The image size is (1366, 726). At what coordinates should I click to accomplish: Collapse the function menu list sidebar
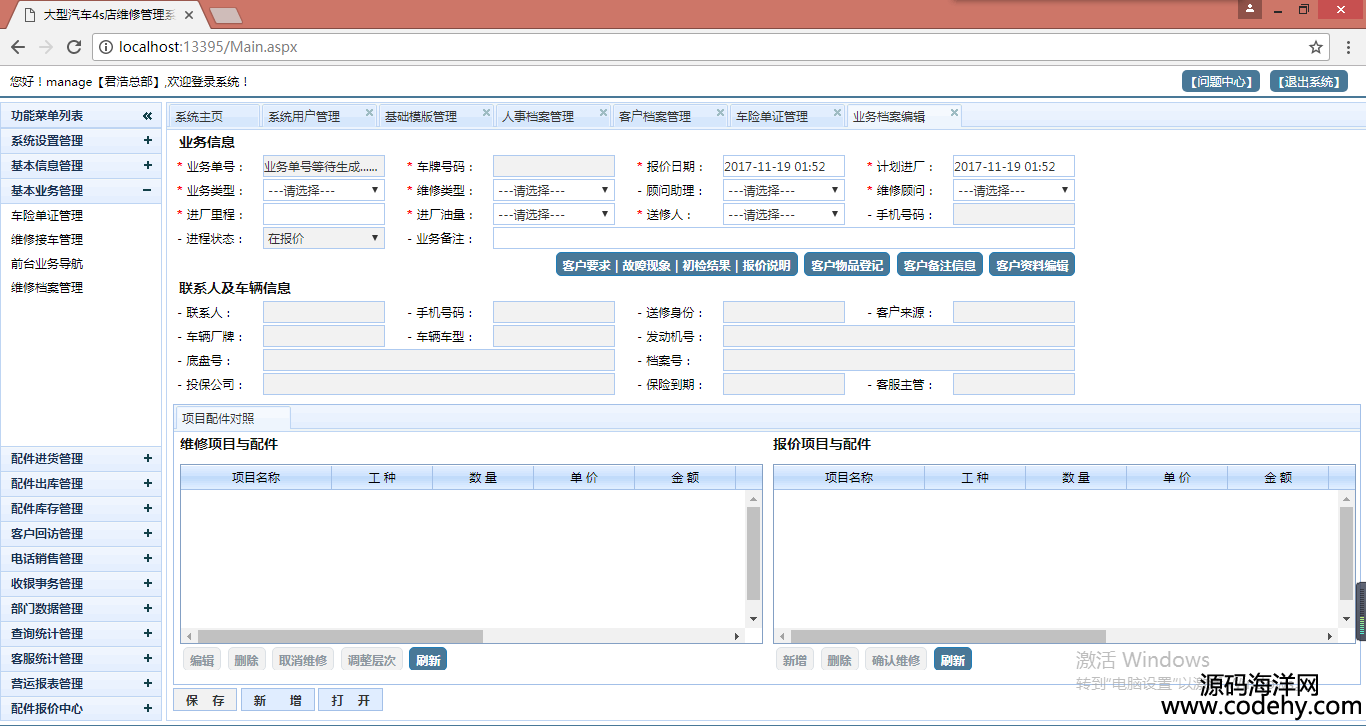(x=147, y=116)
